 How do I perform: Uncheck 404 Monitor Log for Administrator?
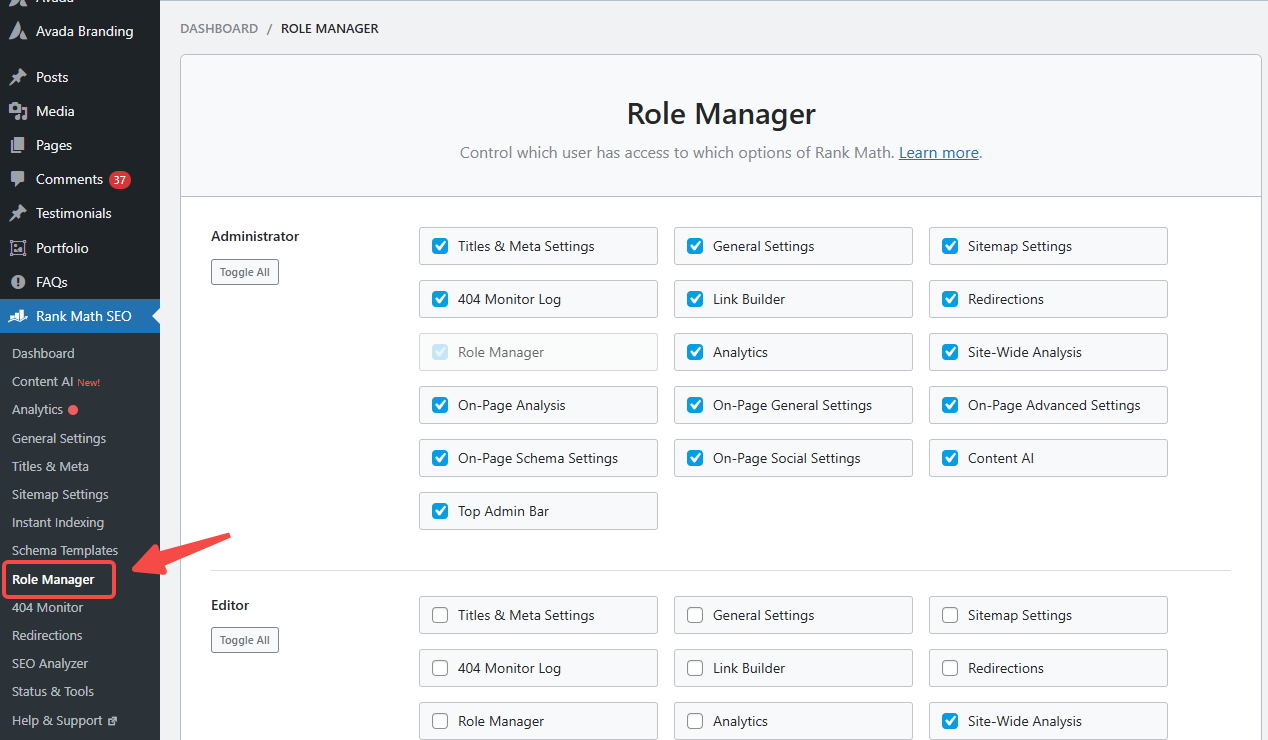440,298
